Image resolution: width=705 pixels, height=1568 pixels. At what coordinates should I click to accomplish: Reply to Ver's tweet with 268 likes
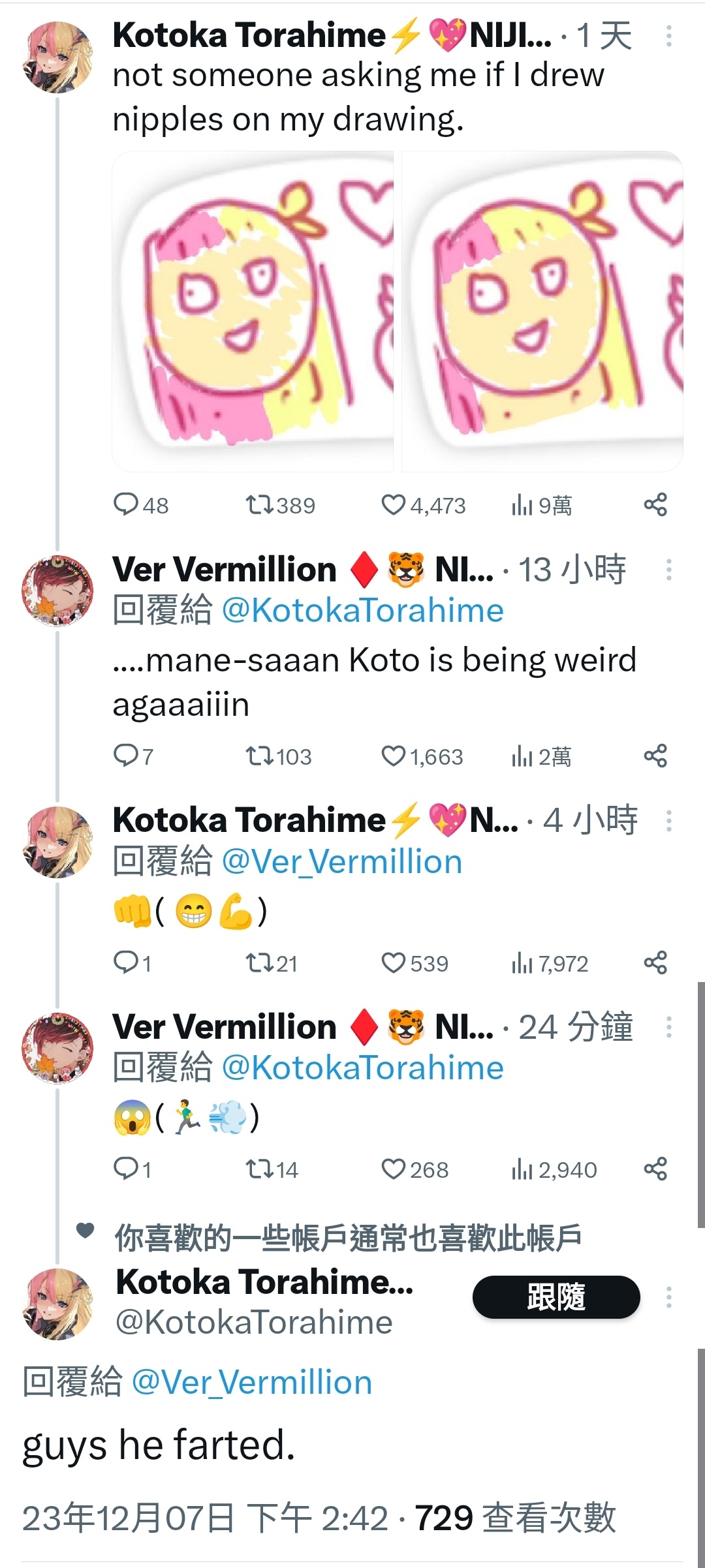(133, 1169)
